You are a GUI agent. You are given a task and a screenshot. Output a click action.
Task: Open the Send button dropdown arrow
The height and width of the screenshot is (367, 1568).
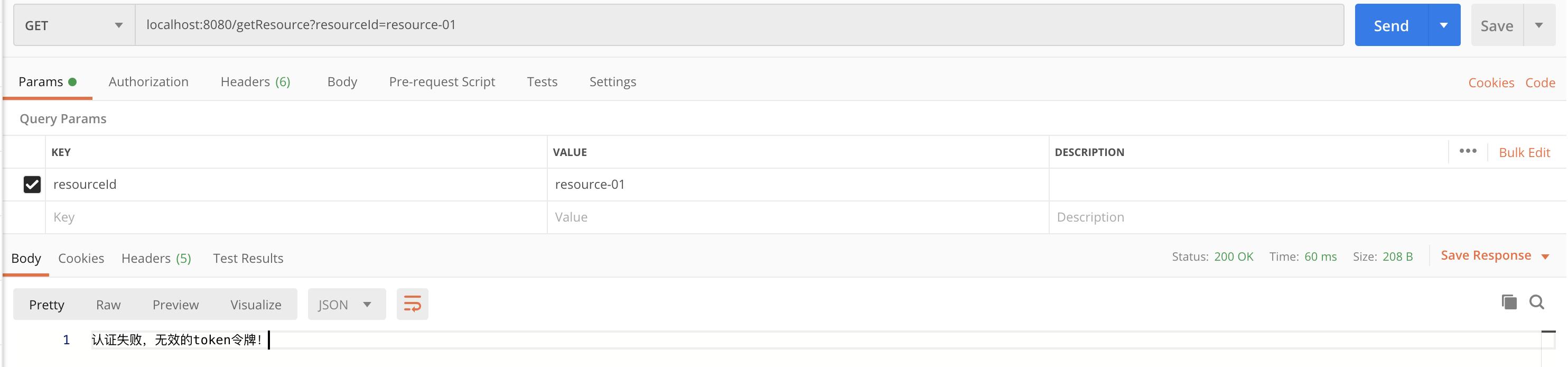[x=1443, y=25]
